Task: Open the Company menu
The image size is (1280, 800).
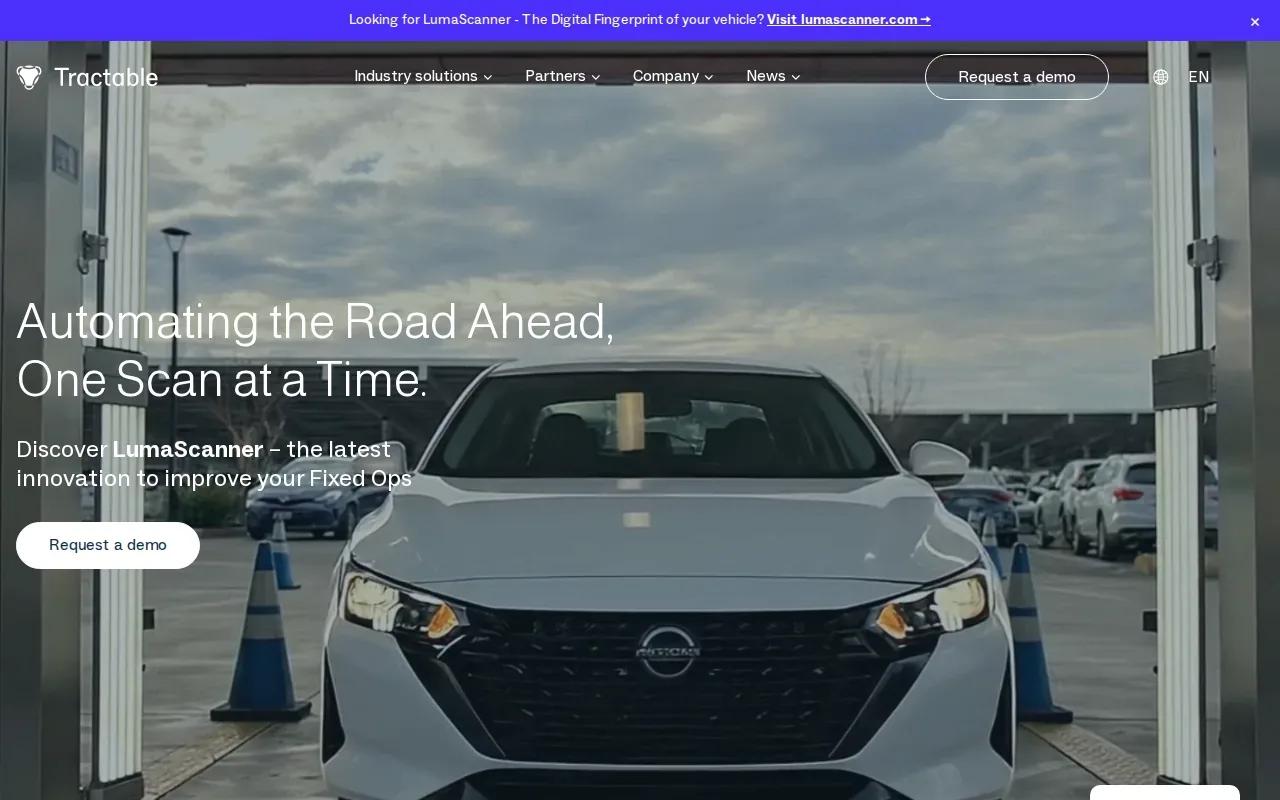Action: (x=666, y=76)
